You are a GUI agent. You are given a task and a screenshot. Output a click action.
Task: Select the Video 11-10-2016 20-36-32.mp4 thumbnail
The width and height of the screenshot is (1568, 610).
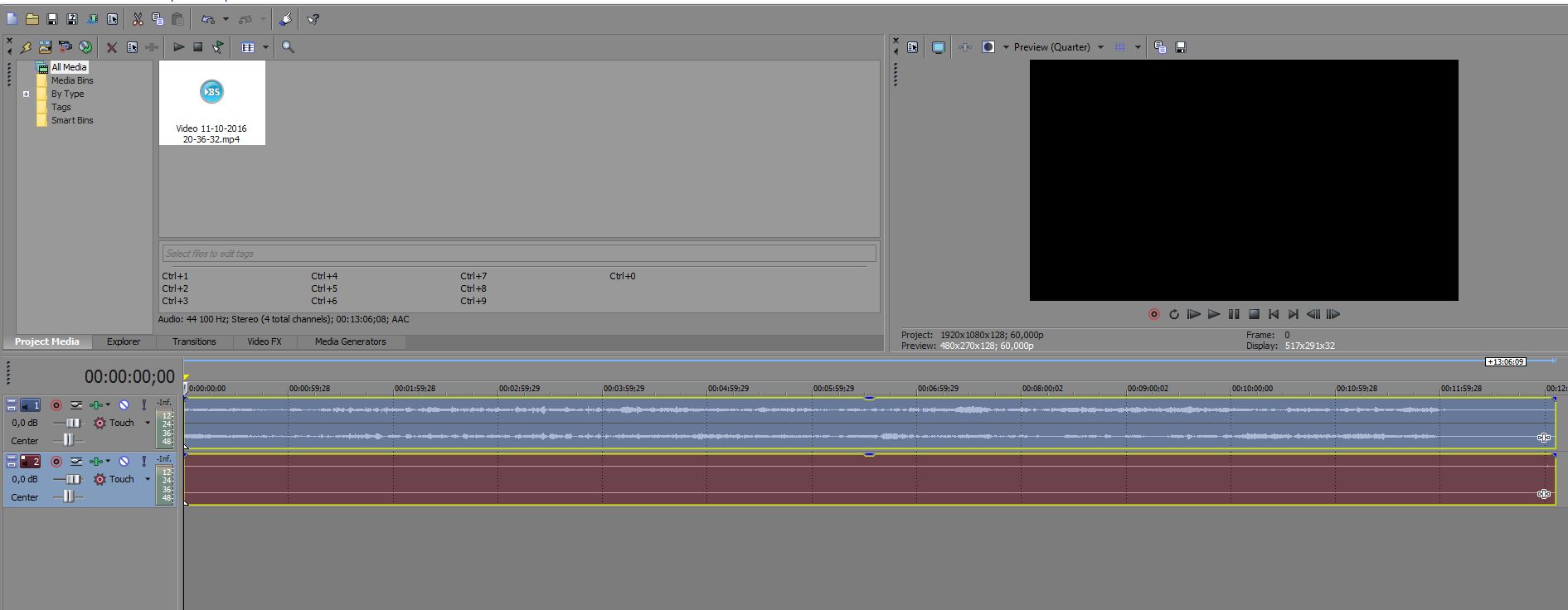tap(212, 103)
